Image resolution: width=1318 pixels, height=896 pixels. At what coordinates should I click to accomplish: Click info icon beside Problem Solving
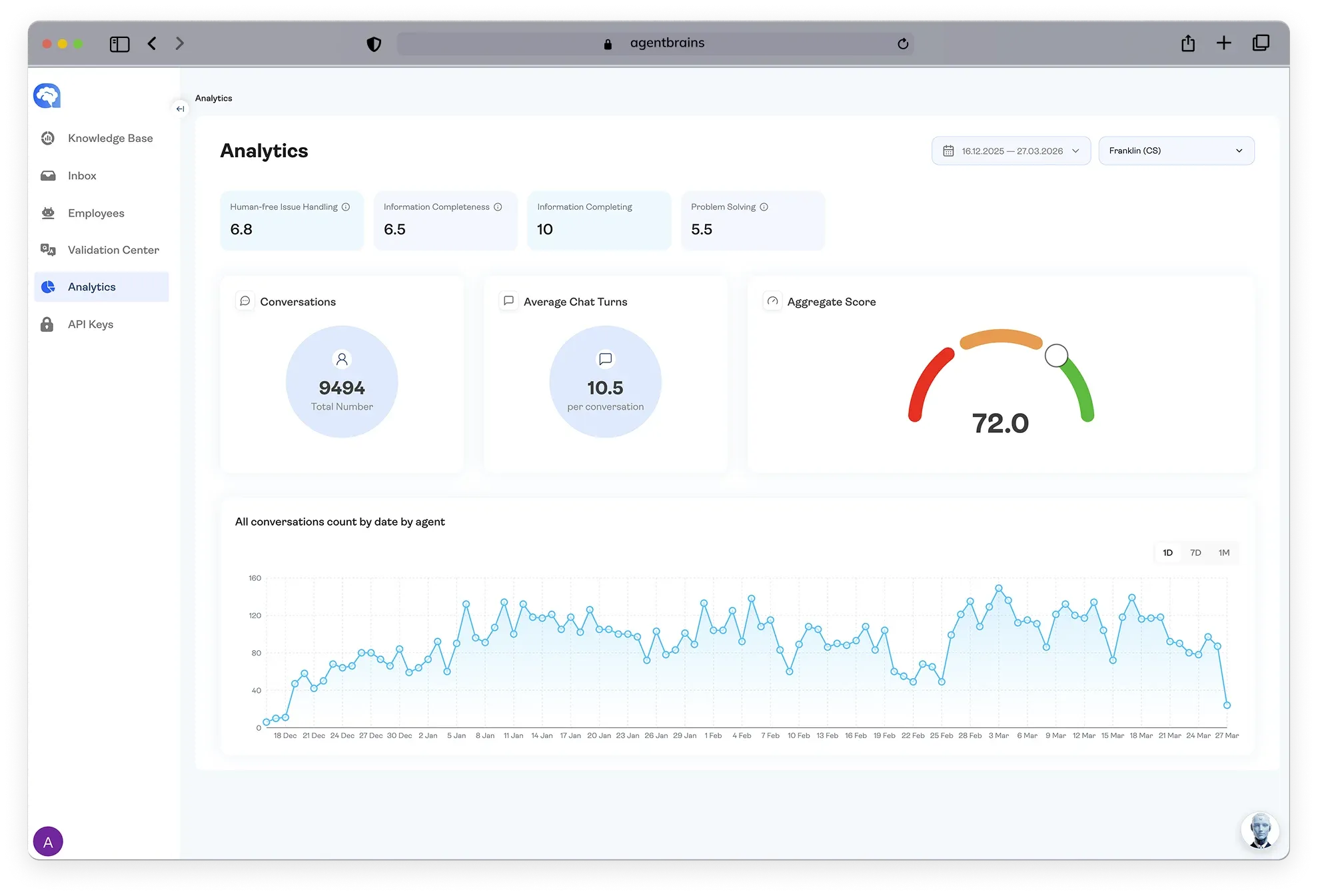(x=764, y=207)
